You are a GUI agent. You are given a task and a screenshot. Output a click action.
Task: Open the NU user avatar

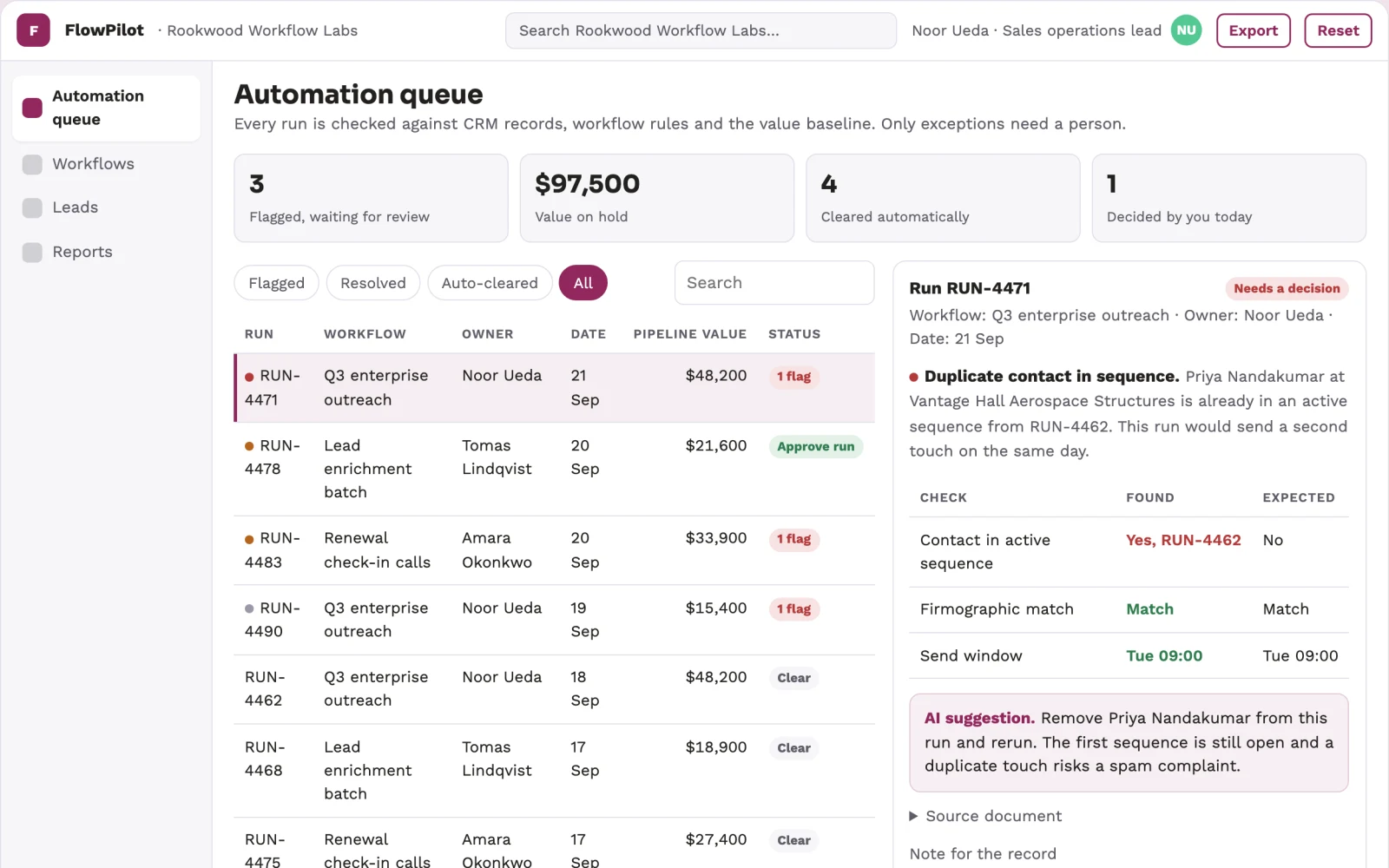pyautogui.click(x=1186, y=30)
